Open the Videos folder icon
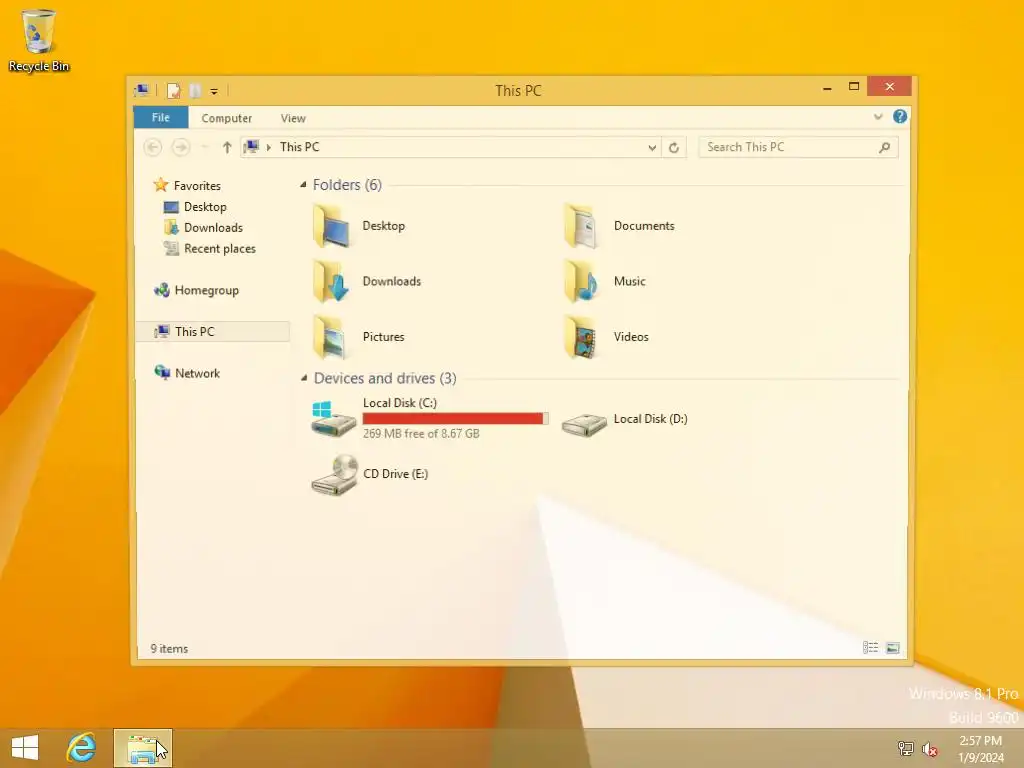This screenshot has height=768, width=1024. point(581,337)
